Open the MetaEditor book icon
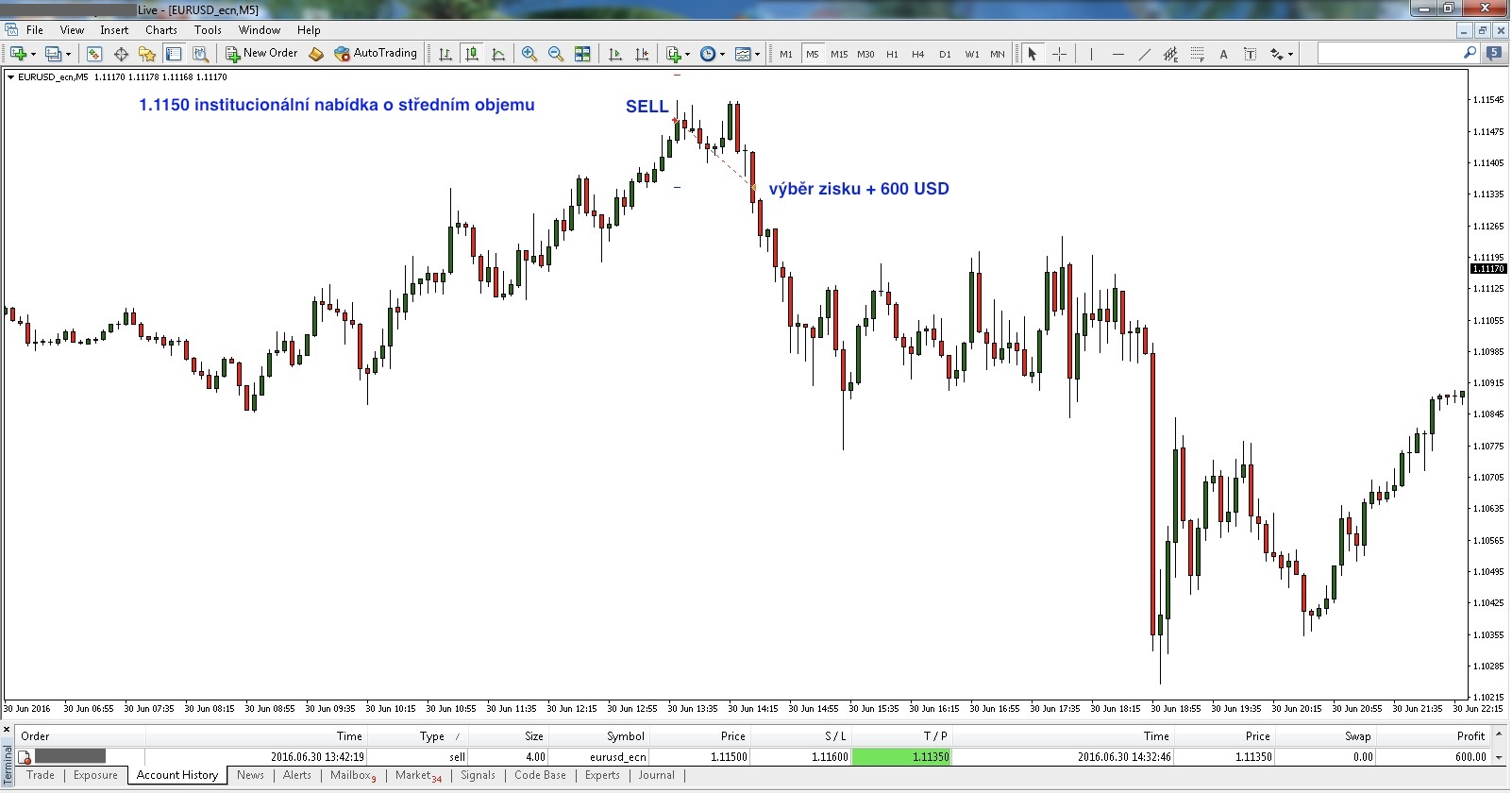 tap(316, 54)
